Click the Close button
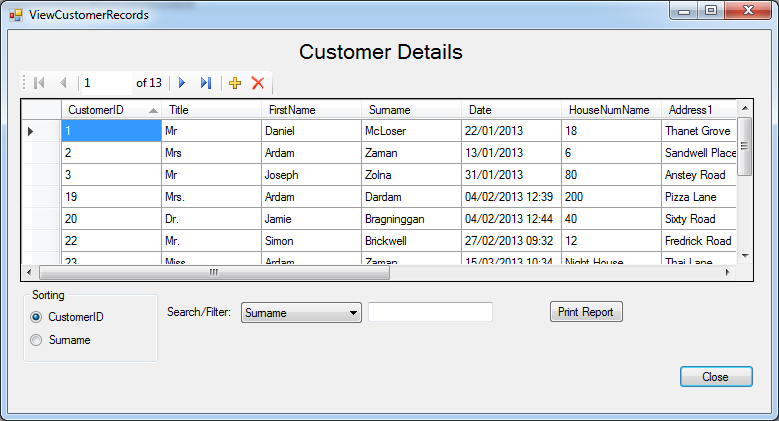 pos(716,377)
